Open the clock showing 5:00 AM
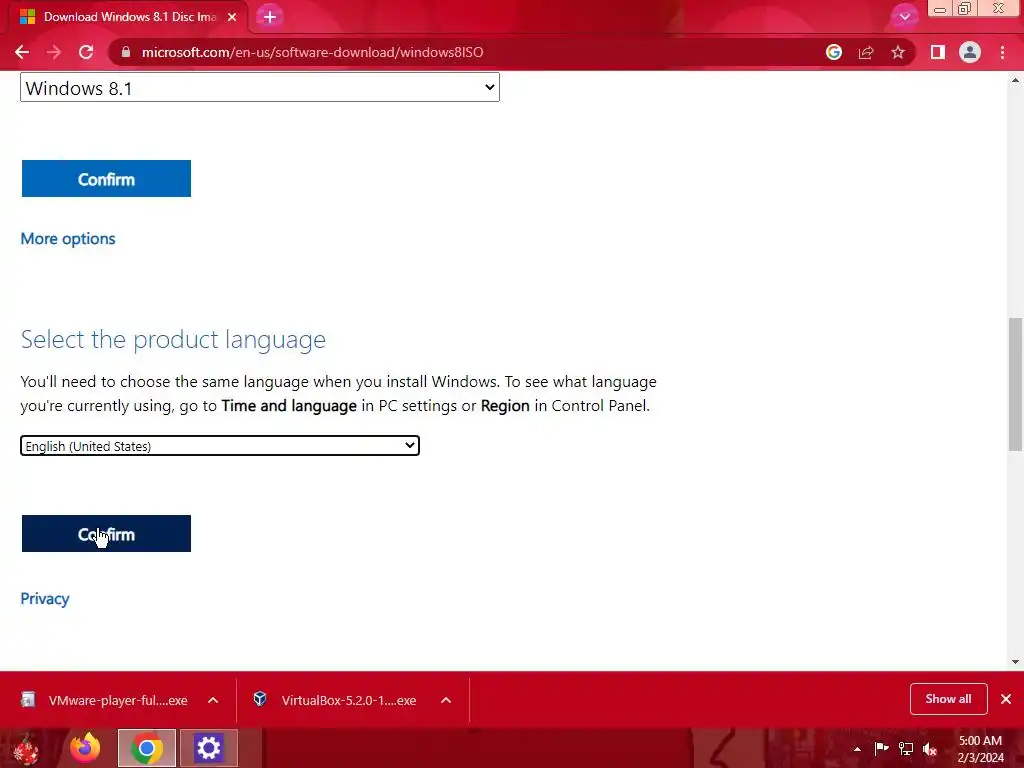This screenshot has width=1024, height=768. click(x=980, y=749)
